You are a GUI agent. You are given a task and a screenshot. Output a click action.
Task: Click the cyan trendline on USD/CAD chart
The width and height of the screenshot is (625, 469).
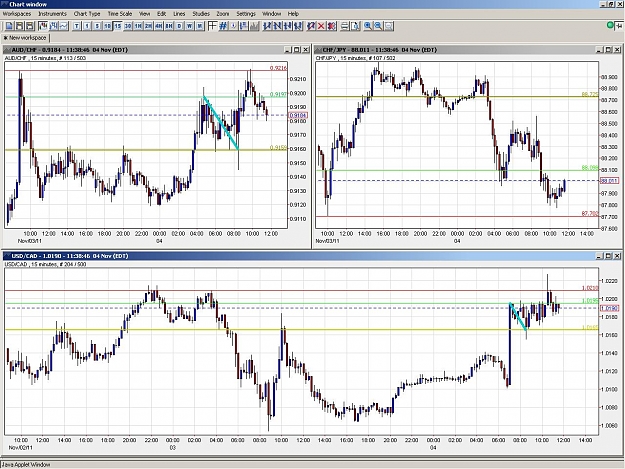pos(518,316)
